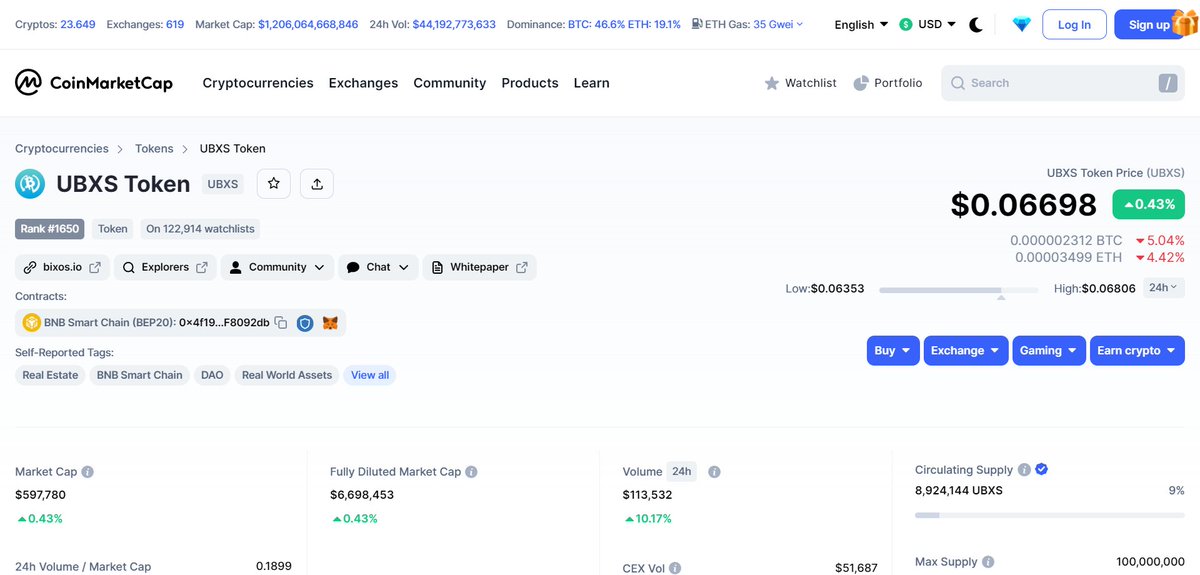Toggle dark mode moon icon
The width and height of the screenshot is (1200, 575).
pos(976,24)
